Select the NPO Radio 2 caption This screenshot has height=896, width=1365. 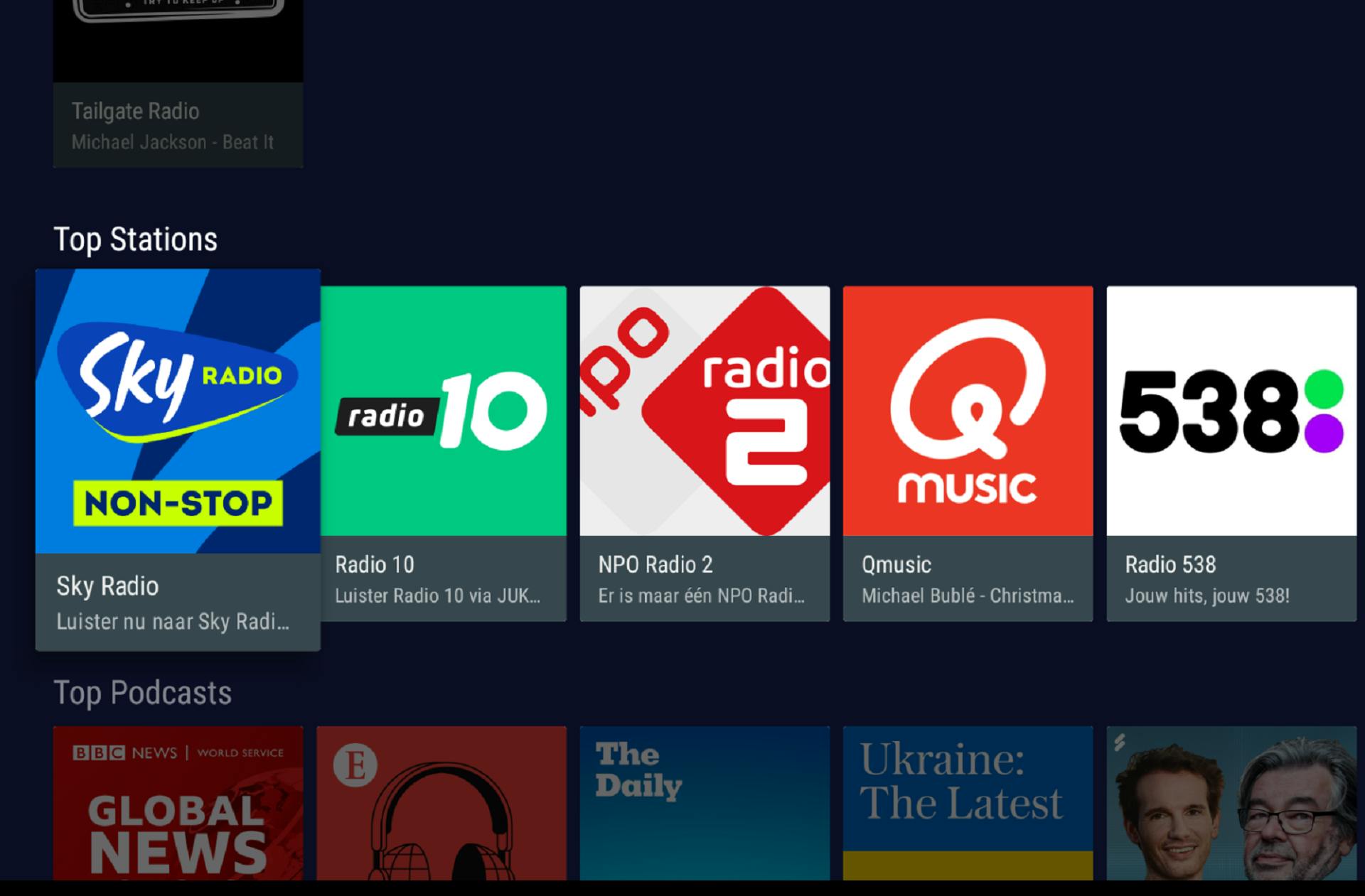coord(700,595)
